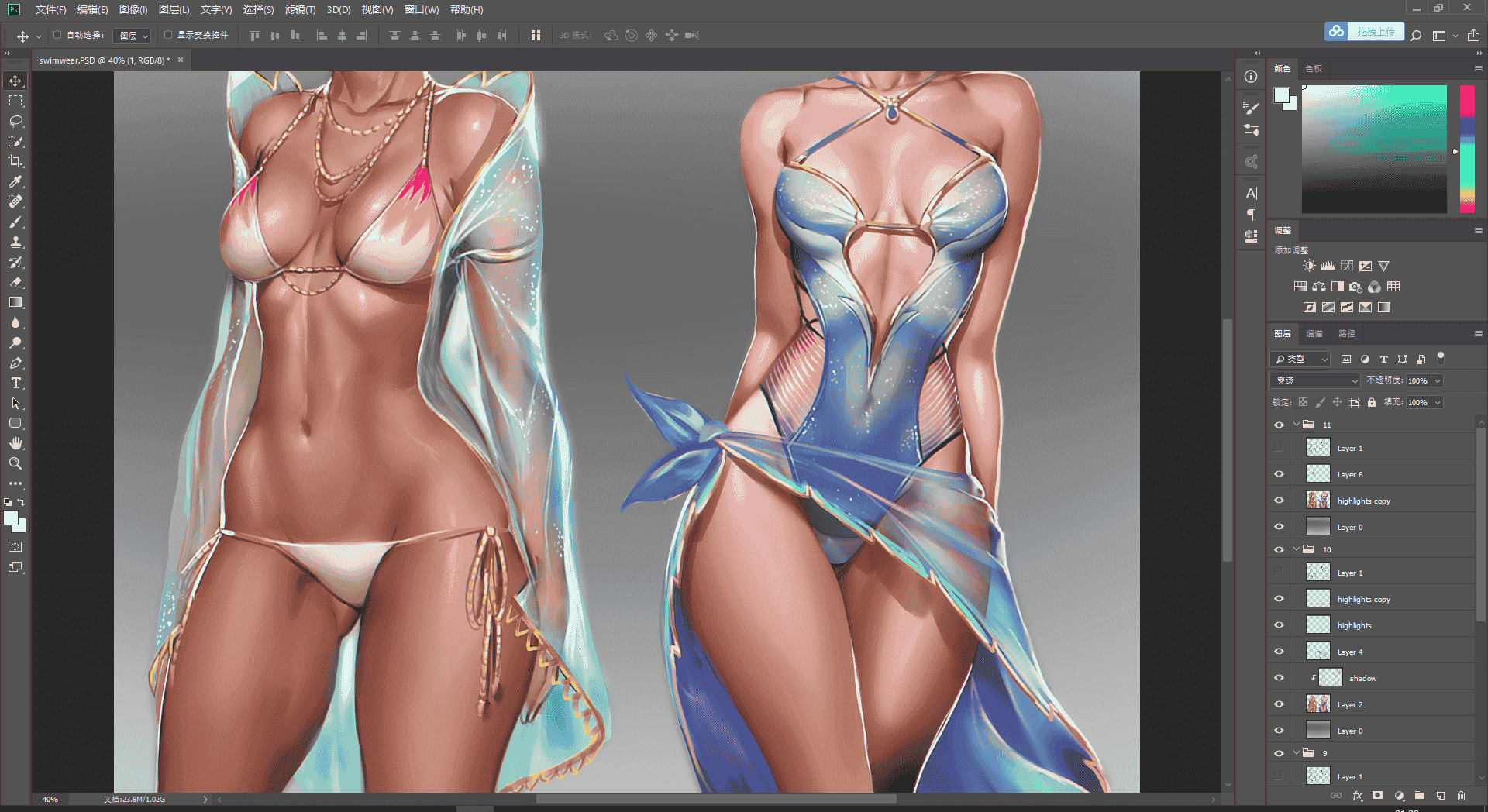Screen dimensions: 1488x812
Task: Select the Zoom tool
Action: [x=15, y=463]
